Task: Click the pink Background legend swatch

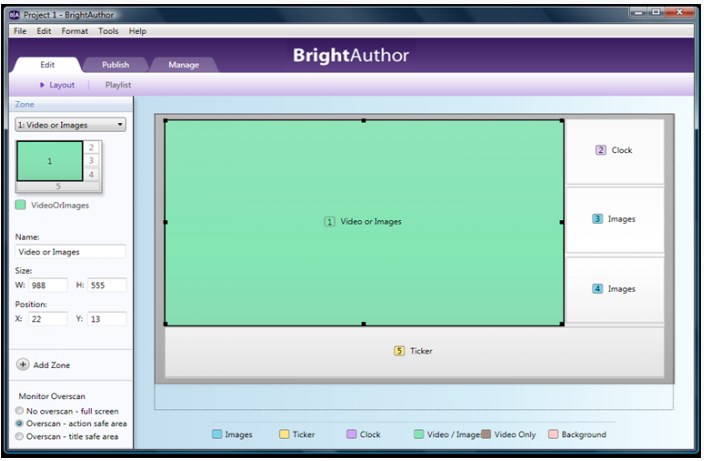Action: pos(553,434)
